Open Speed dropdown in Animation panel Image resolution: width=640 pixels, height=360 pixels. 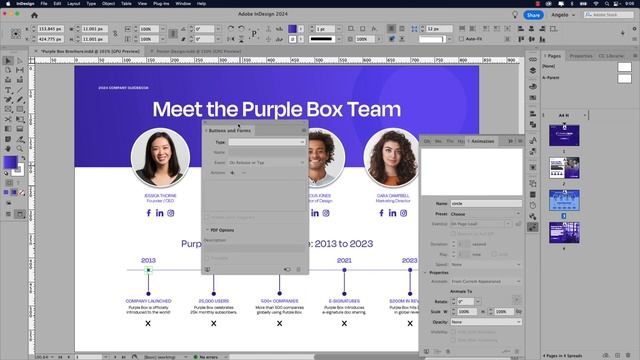click(x=485, y=264)
